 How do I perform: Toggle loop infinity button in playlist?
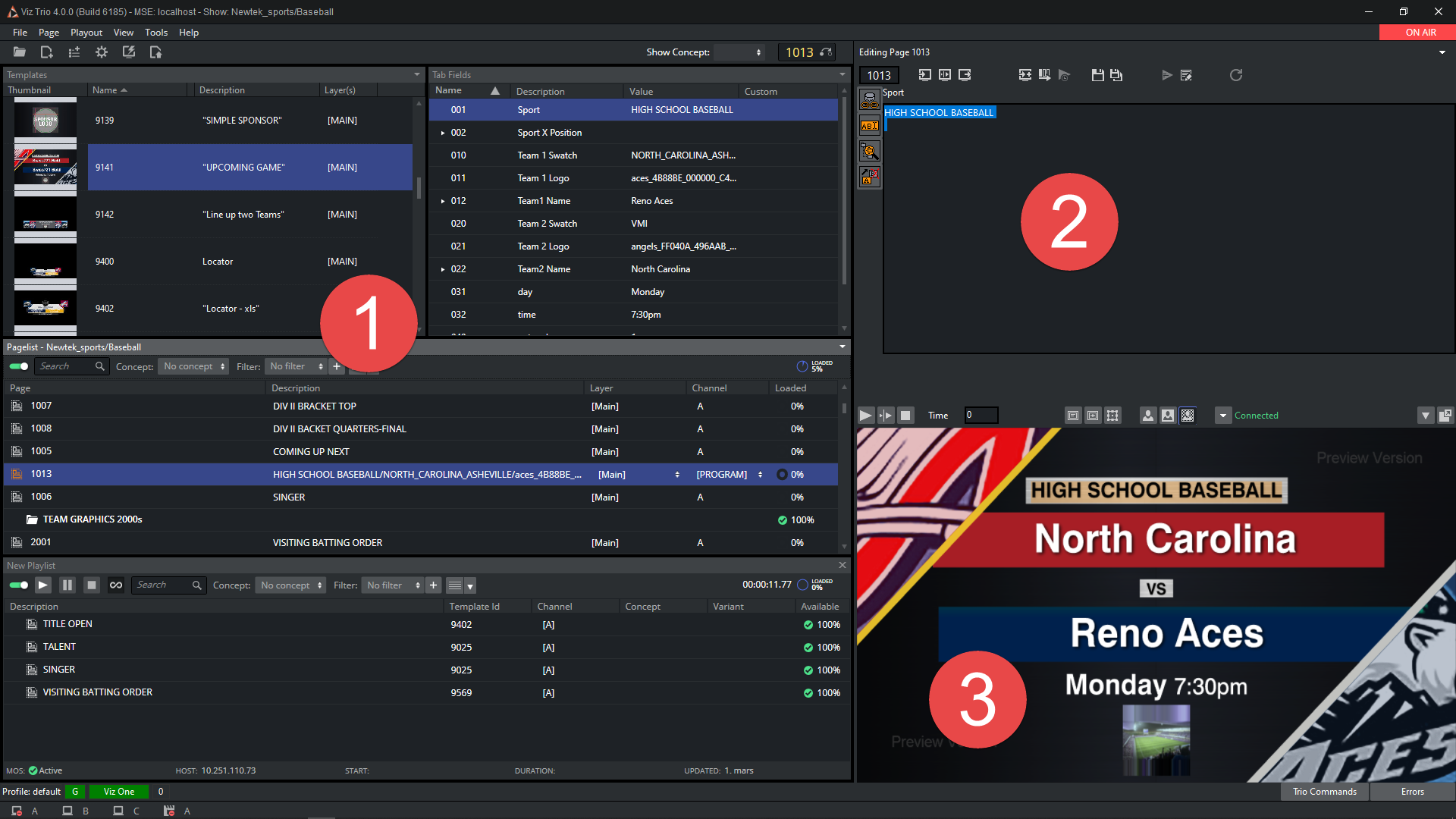(x=116, y=585)
